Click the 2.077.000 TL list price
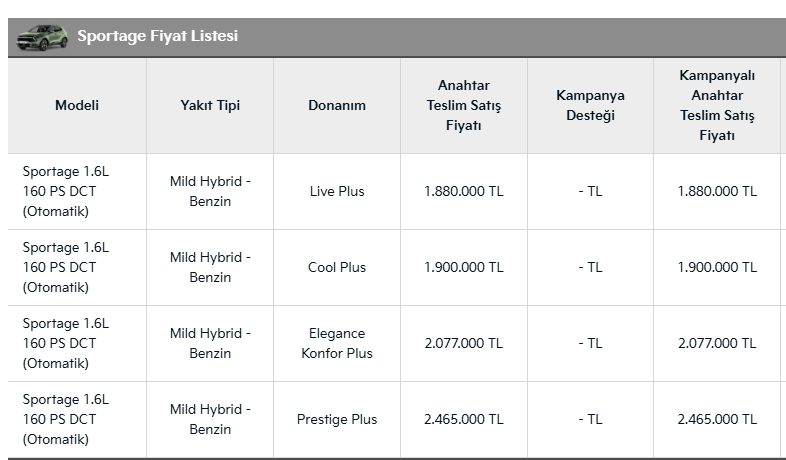Screen dimensions: 786x460 463,343
